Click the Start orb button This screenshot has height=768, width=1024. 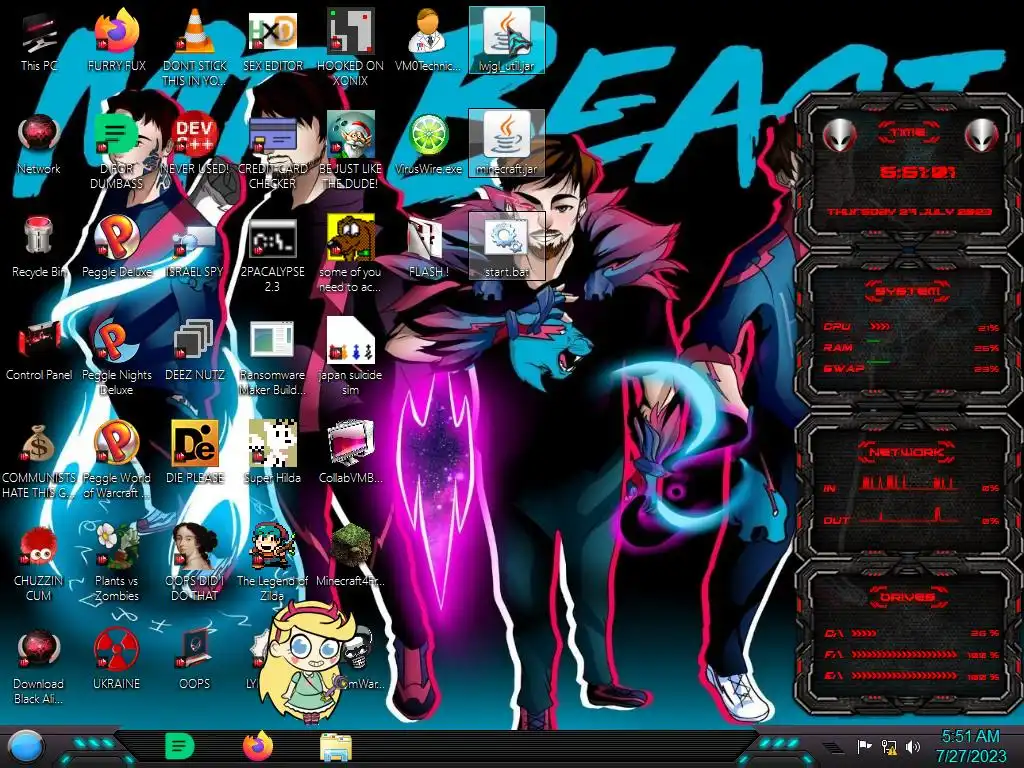click(x=25, y=748)
